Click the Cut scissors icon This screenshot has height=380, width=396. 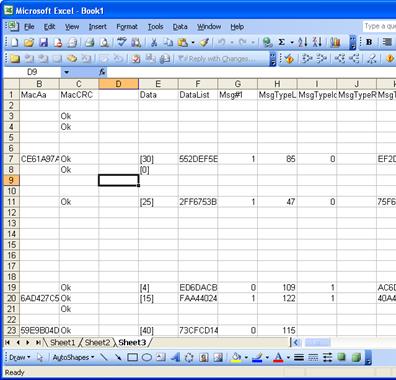click(154, 42)
